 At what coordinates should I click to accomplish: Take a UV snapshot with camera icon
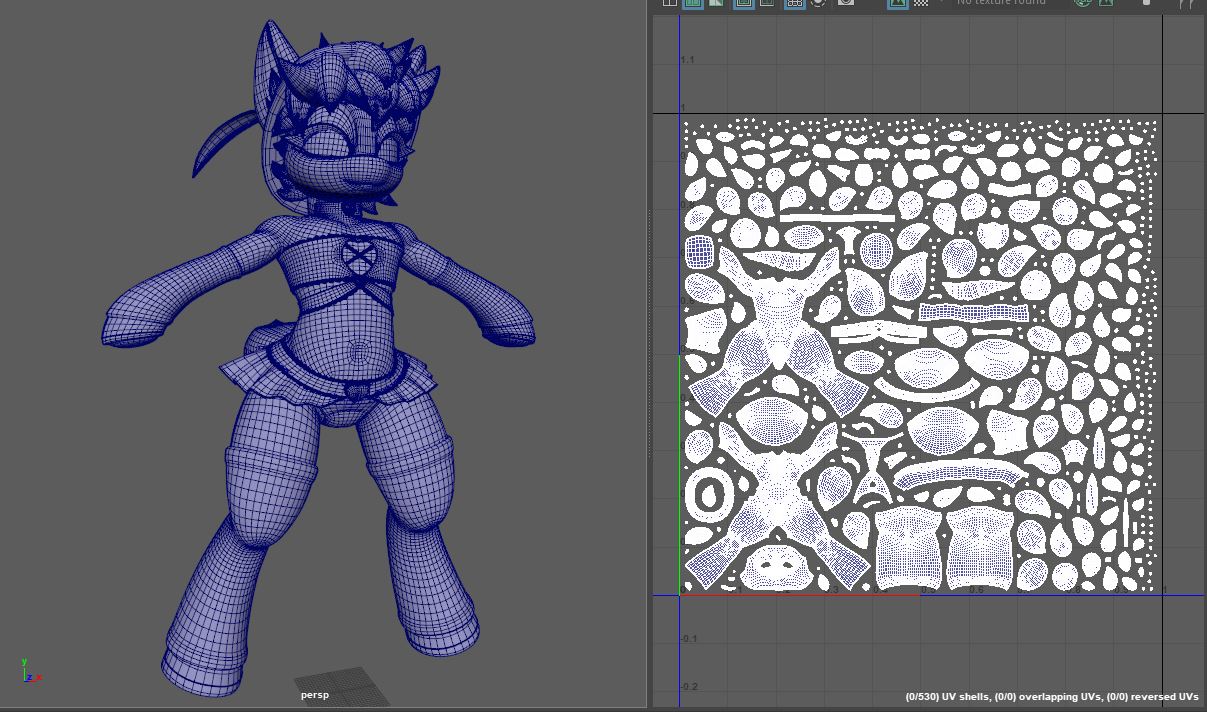pyautogui.click(x=846, y=3)
